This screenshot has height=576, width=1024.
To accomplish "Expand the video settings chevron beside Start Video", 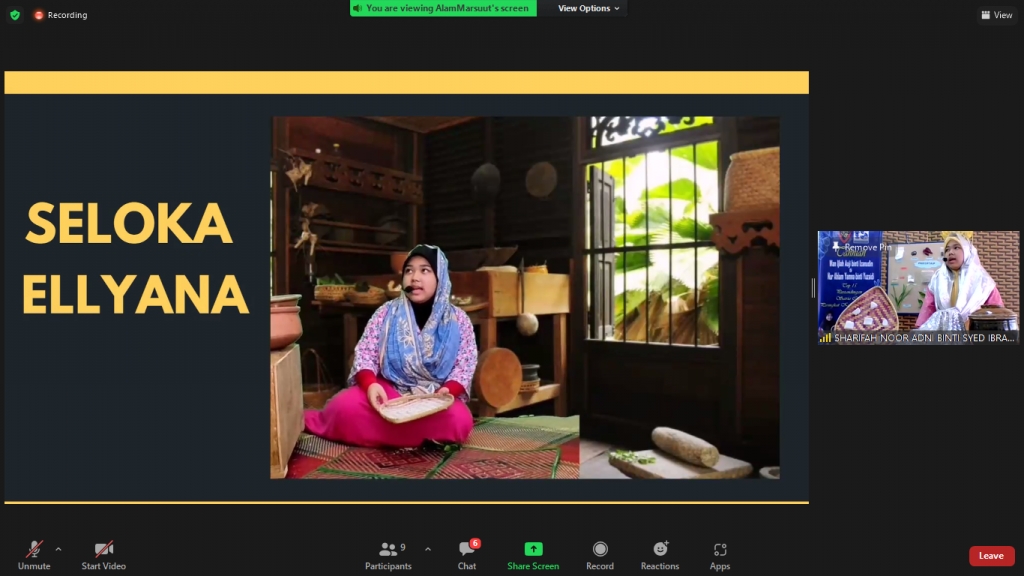I will point(128,548).
